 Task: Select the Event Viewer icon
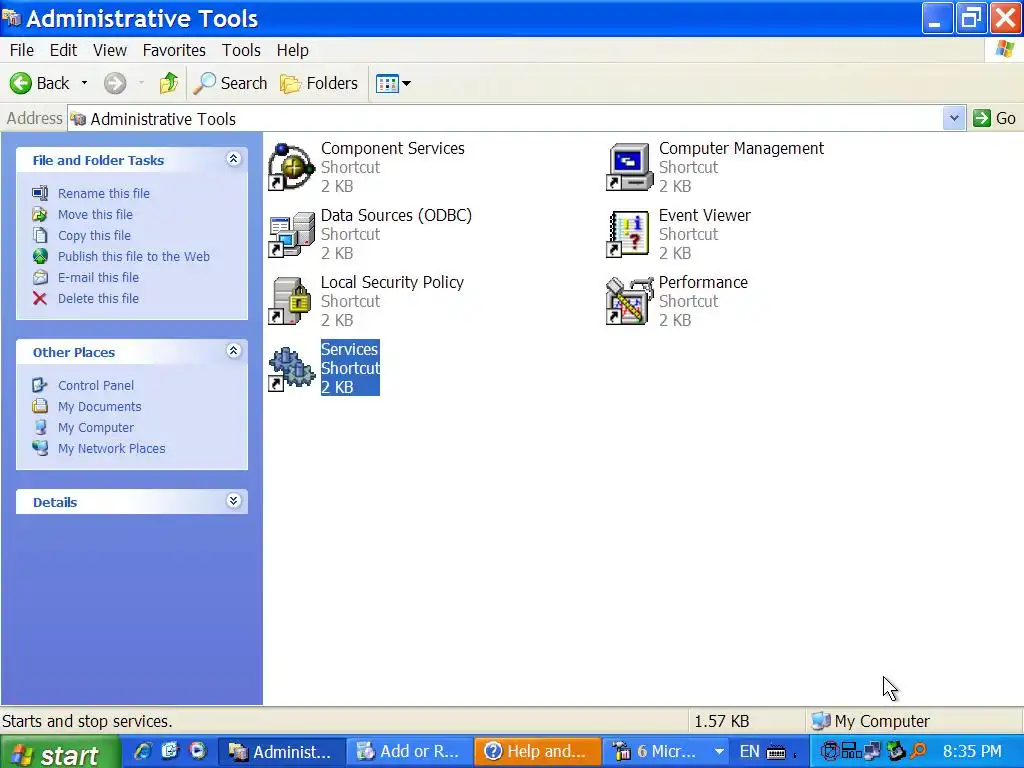(x=630, y=234)
